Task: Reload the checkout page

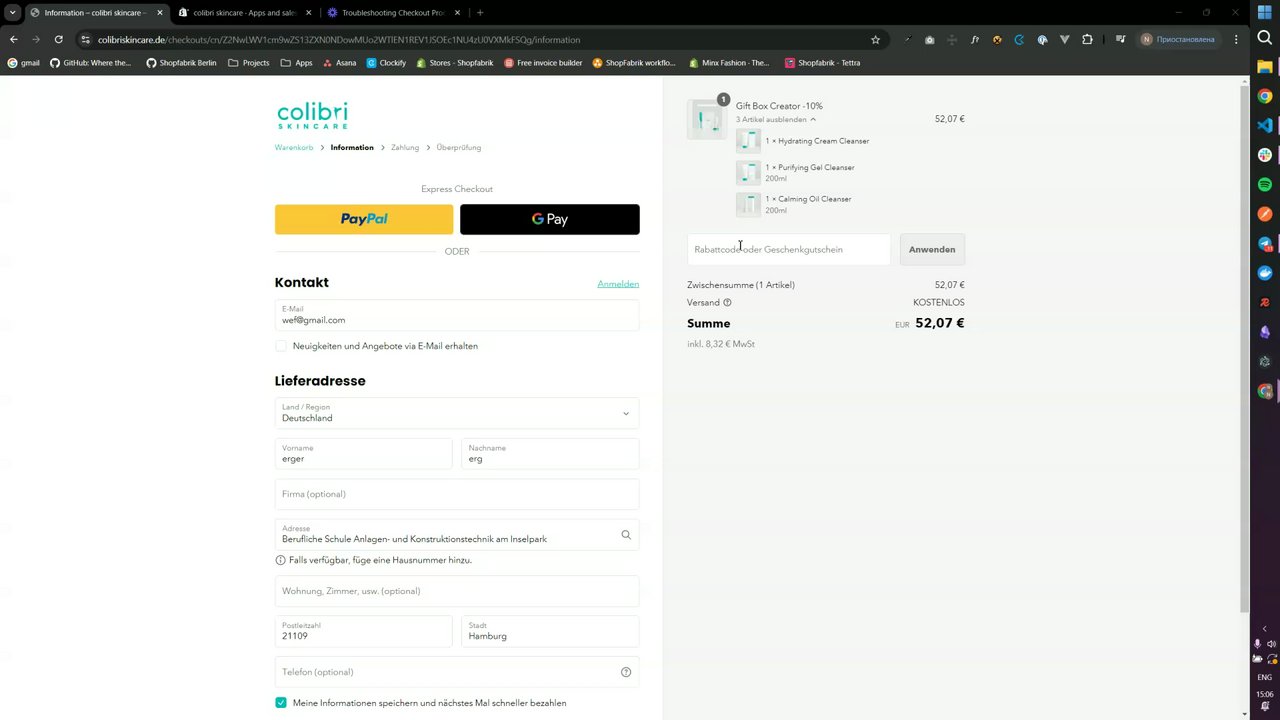Action: point(59,39)
